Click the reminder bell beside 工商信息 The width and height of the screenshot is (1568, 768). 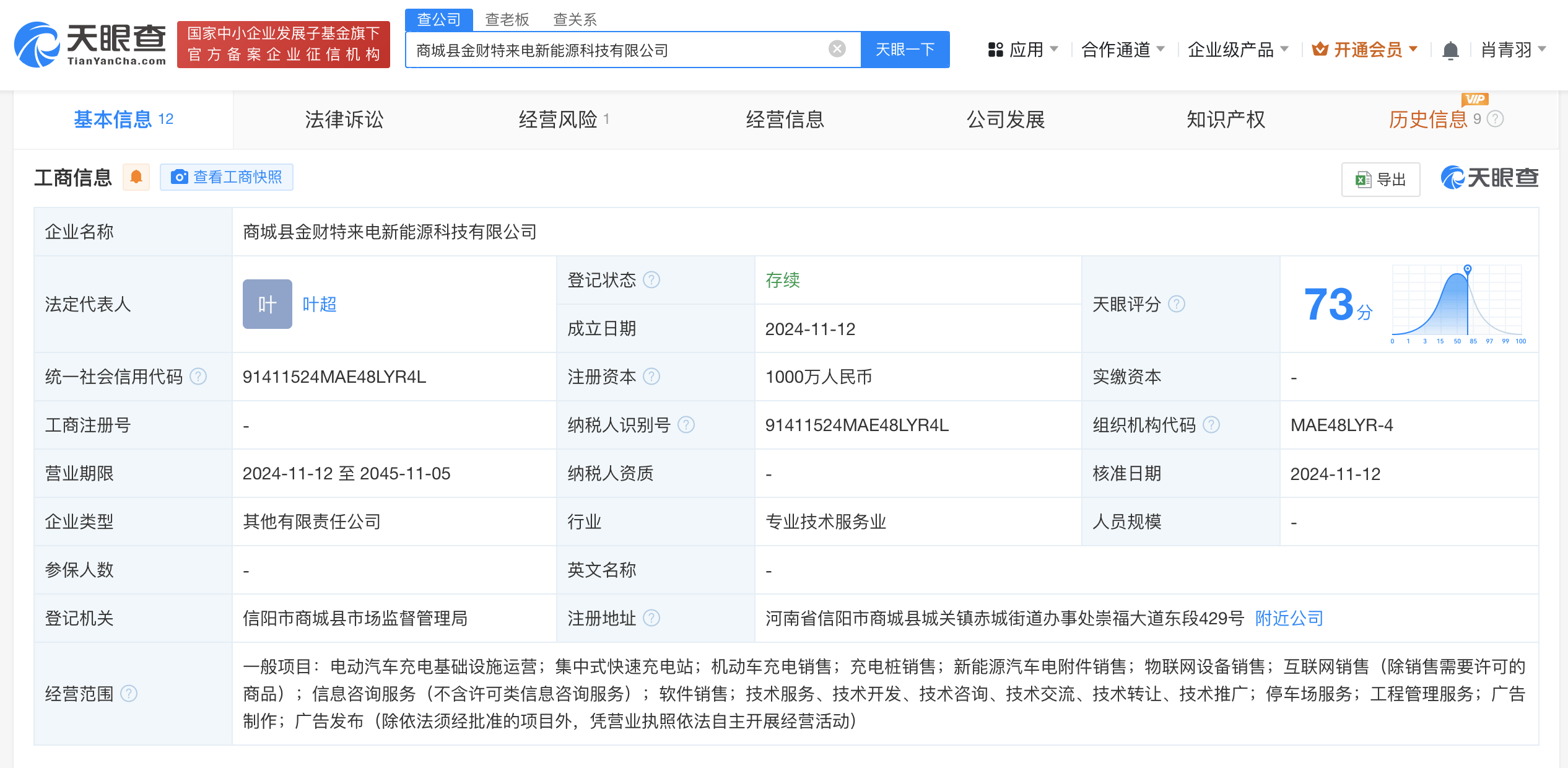pos(136,177)
